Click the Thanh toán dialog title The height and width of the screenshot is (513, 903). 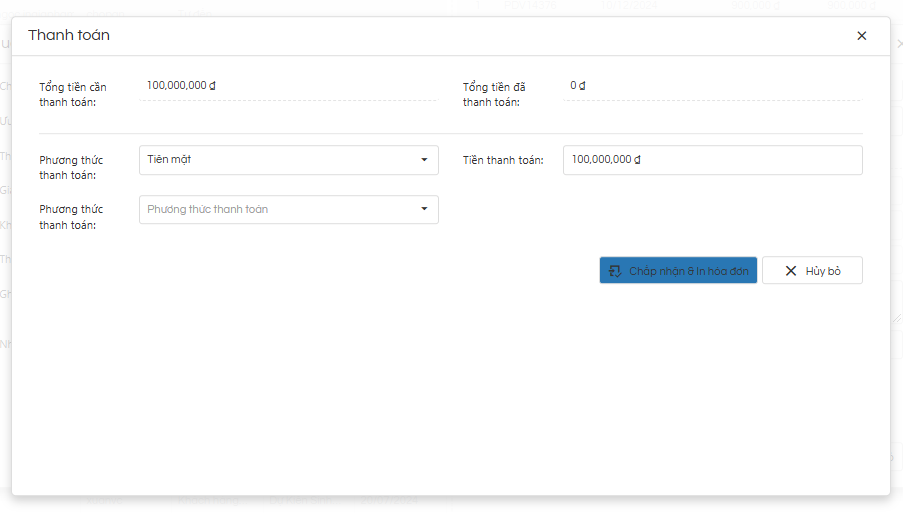pos(69,36)
